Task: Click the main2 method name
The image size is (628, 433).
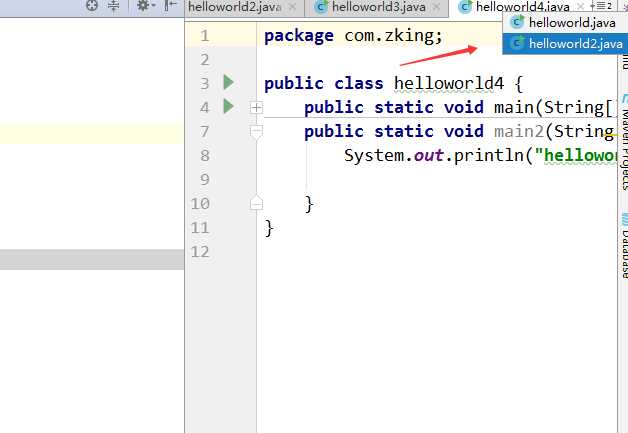Action: point(519,131)
